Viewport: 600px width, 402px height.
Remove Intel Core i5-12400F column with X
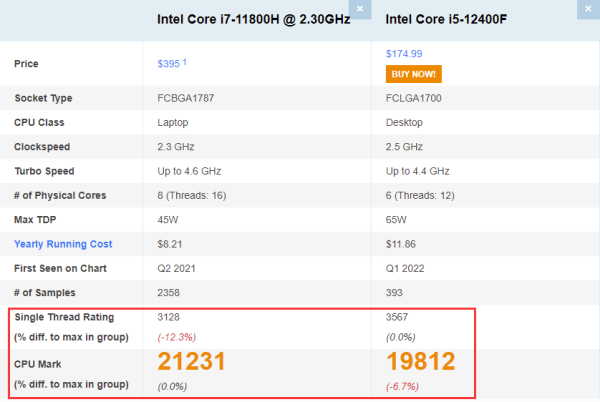click(x=588, y=9)
